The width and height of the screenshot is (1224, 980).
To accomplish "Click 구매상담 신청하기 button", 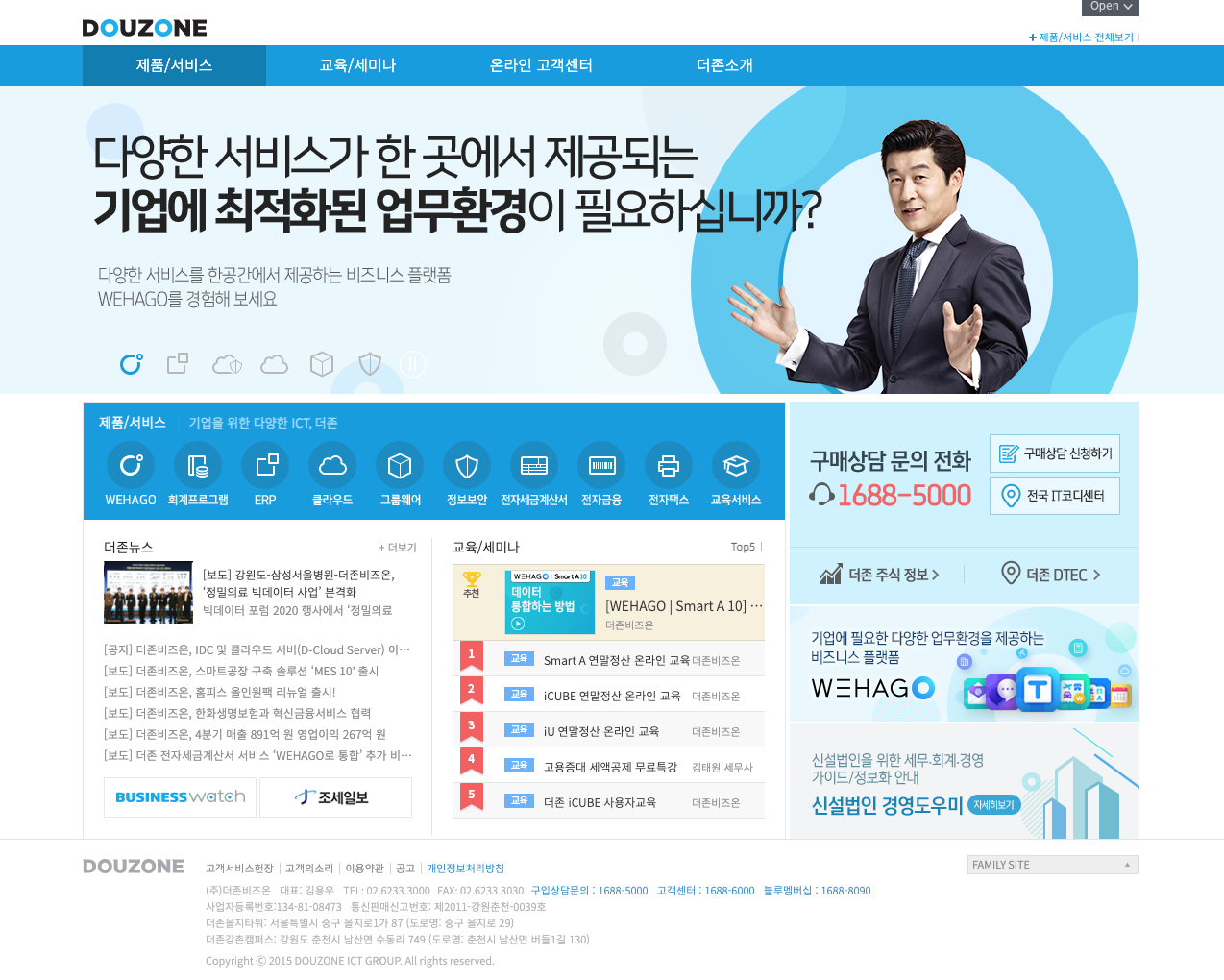I will pos(1055,453).
